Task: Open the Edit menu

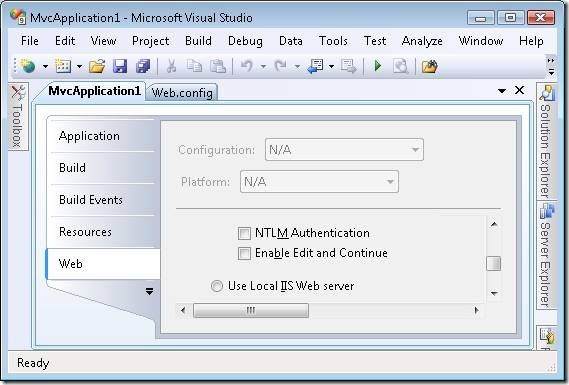Action: pos(65,41)
